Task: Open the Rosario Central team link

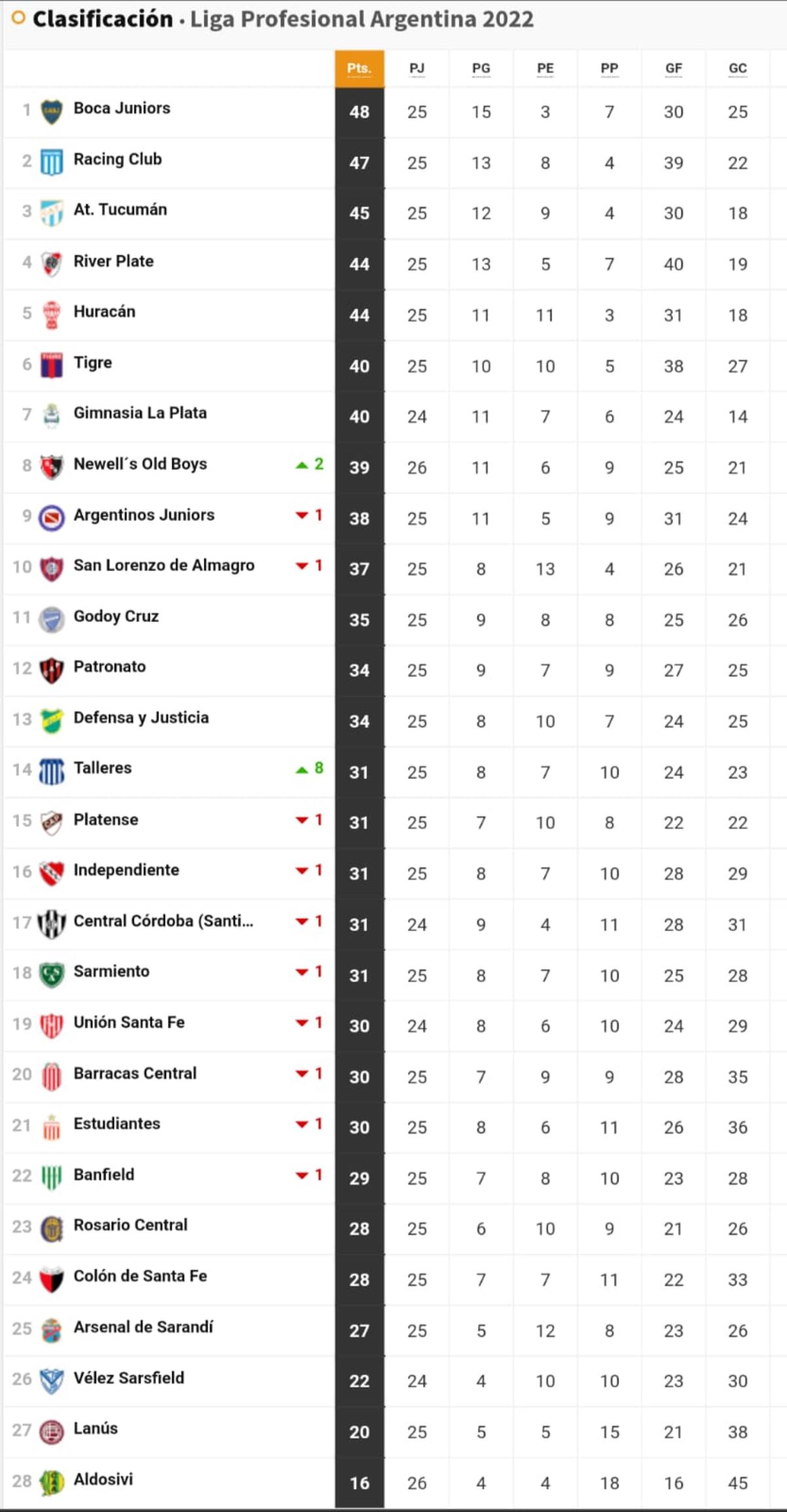Action: point(130,1225)
